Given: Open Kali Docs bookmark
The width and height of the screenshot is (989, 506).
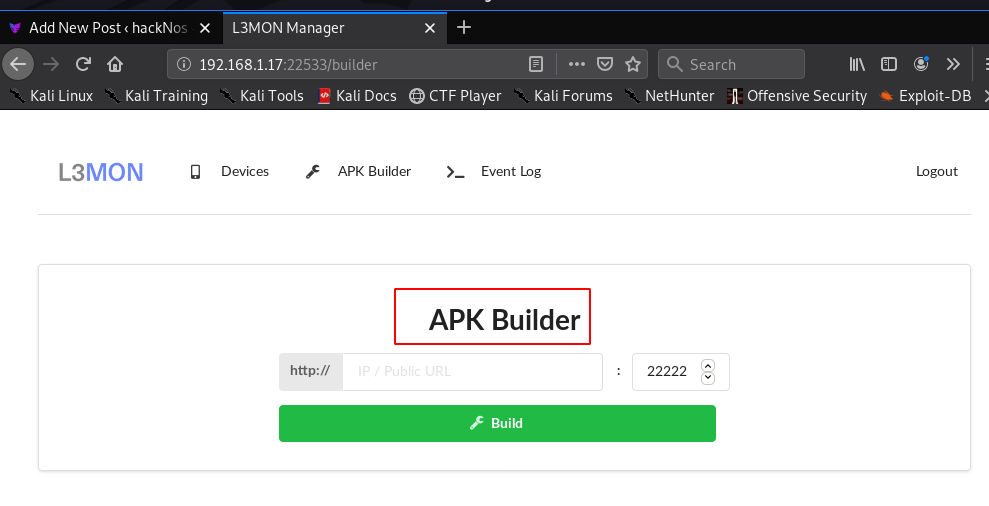Looking at the screenshot, I should (357, 96).
